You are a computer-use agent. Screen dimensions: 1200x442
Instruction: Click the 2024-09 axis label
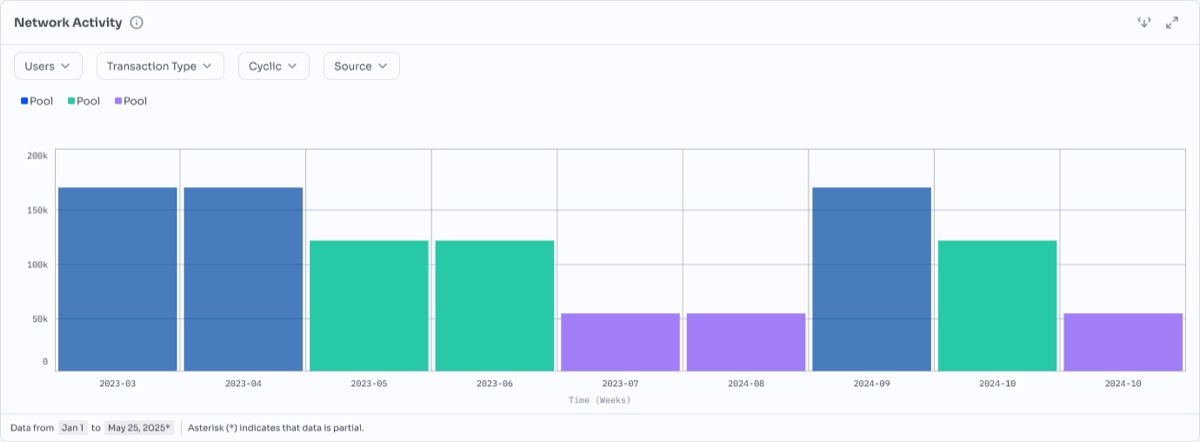[872, 384]
